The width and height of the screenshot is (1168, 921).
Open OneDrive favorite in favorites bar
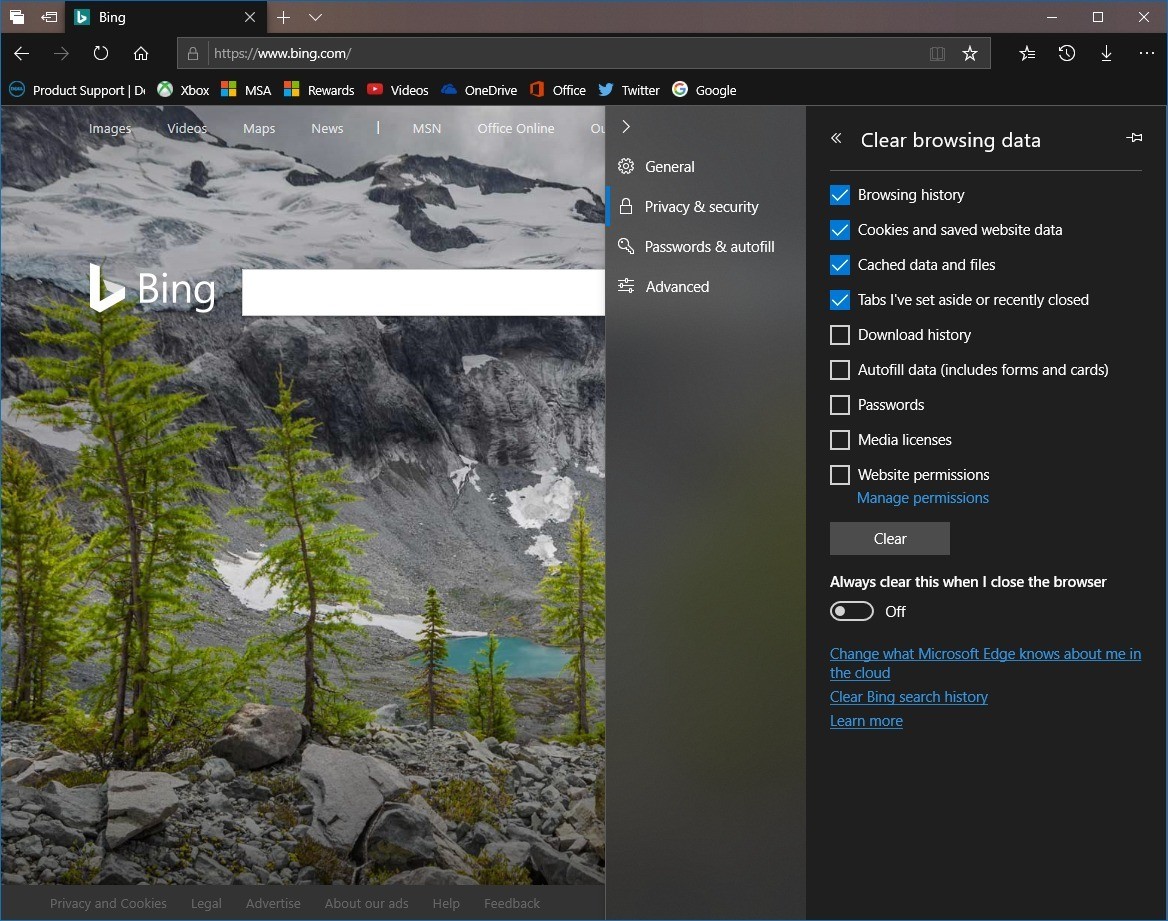(479, 90)
